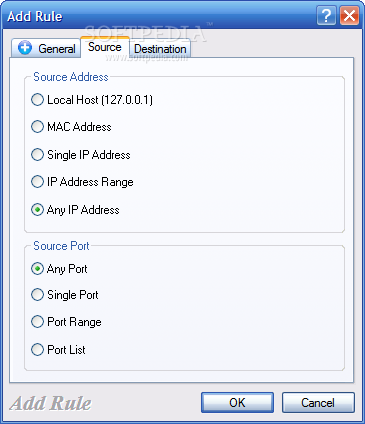This screenshot has width=365, height=424.
Task: Switch to the Destination tab
Action: point(160,49)
